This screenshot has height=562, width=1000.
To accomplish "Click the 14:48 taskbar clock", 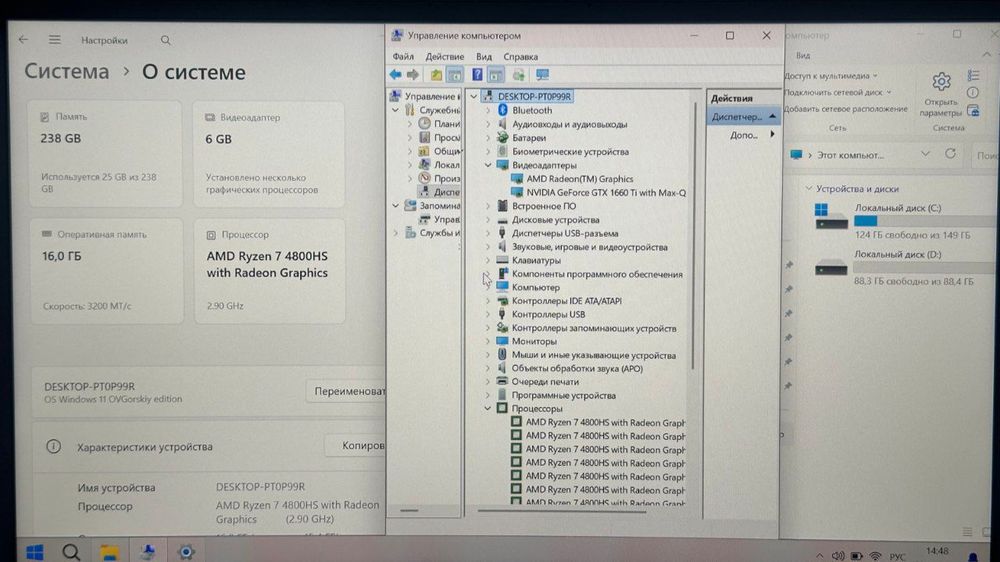I will pyautogui.click(x=937, y=551).
